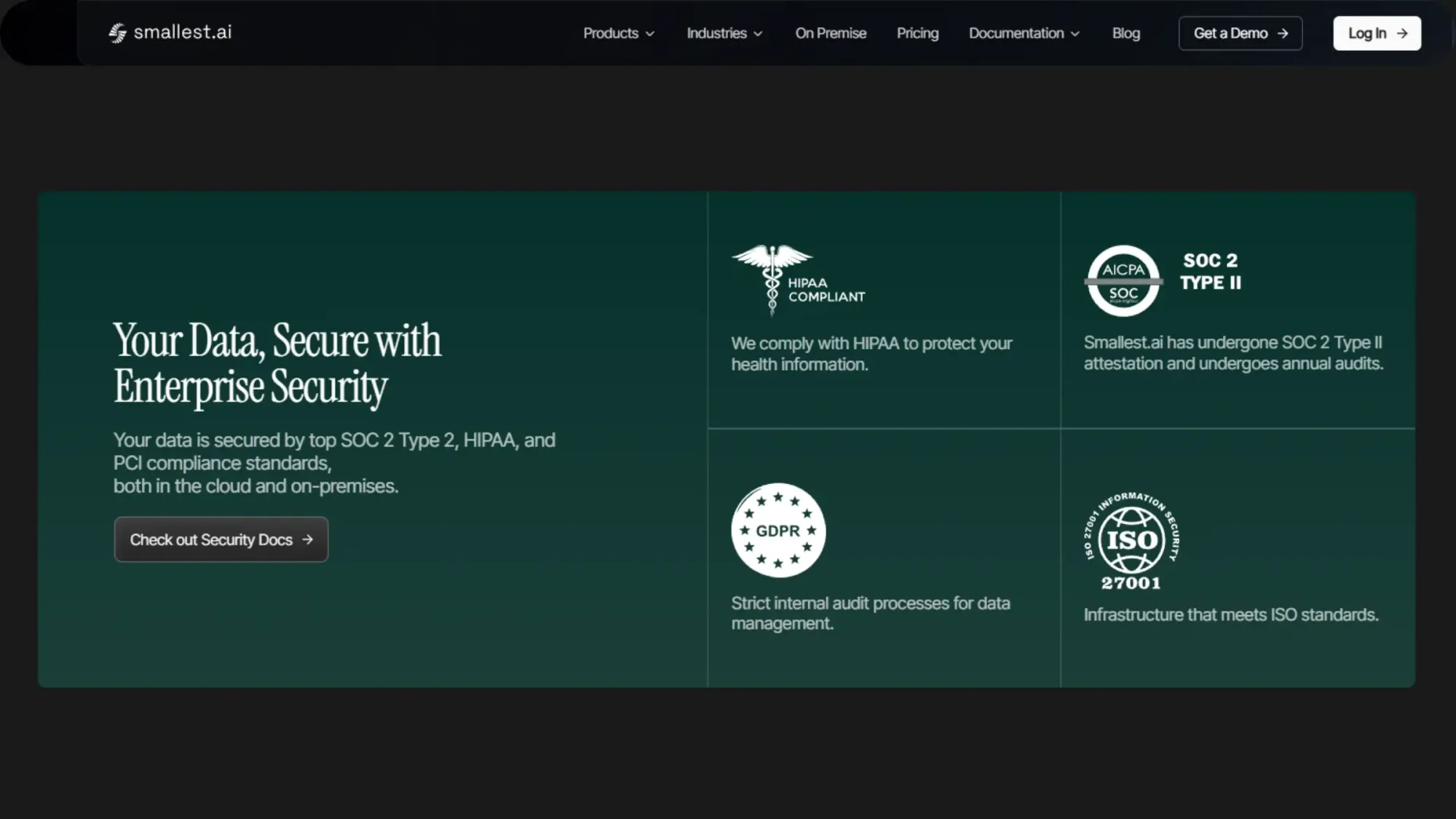Click the arrow icon inside Get a Demo
This screenshot has width=1456, height=819.
[1282, 33]
